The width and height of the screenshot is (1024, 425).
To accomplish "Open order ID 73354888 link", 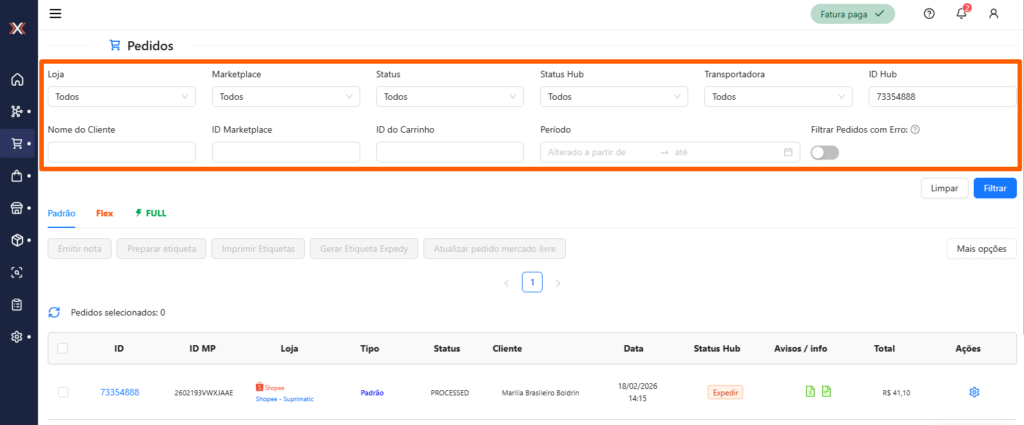I will (x=119, y=393).
